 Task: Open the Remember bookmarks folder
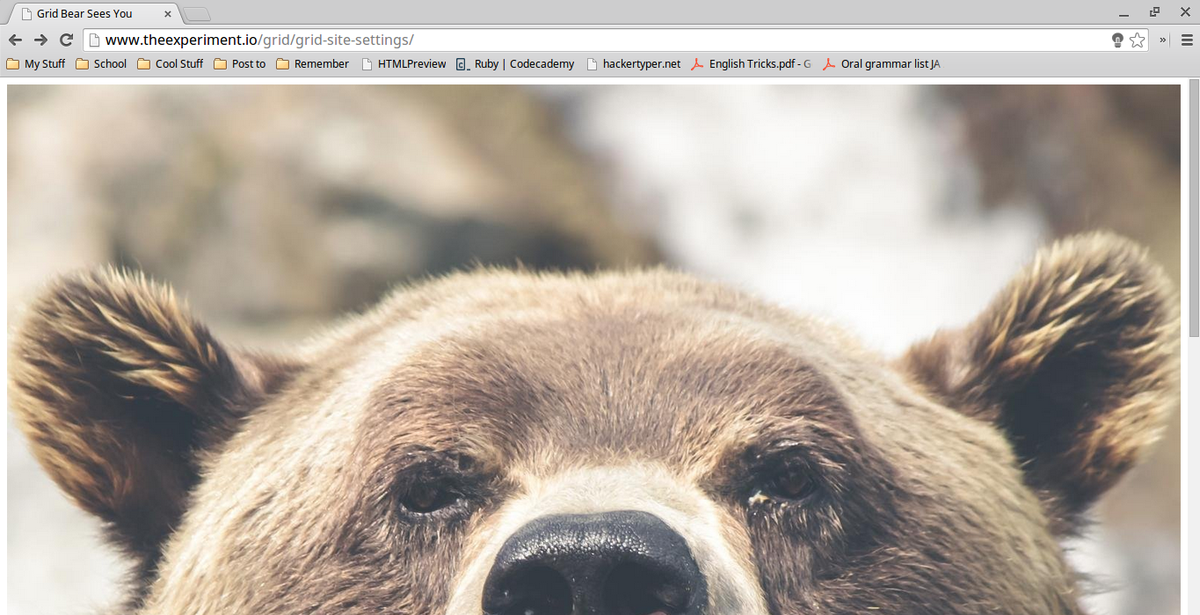(x=313, y=64)
